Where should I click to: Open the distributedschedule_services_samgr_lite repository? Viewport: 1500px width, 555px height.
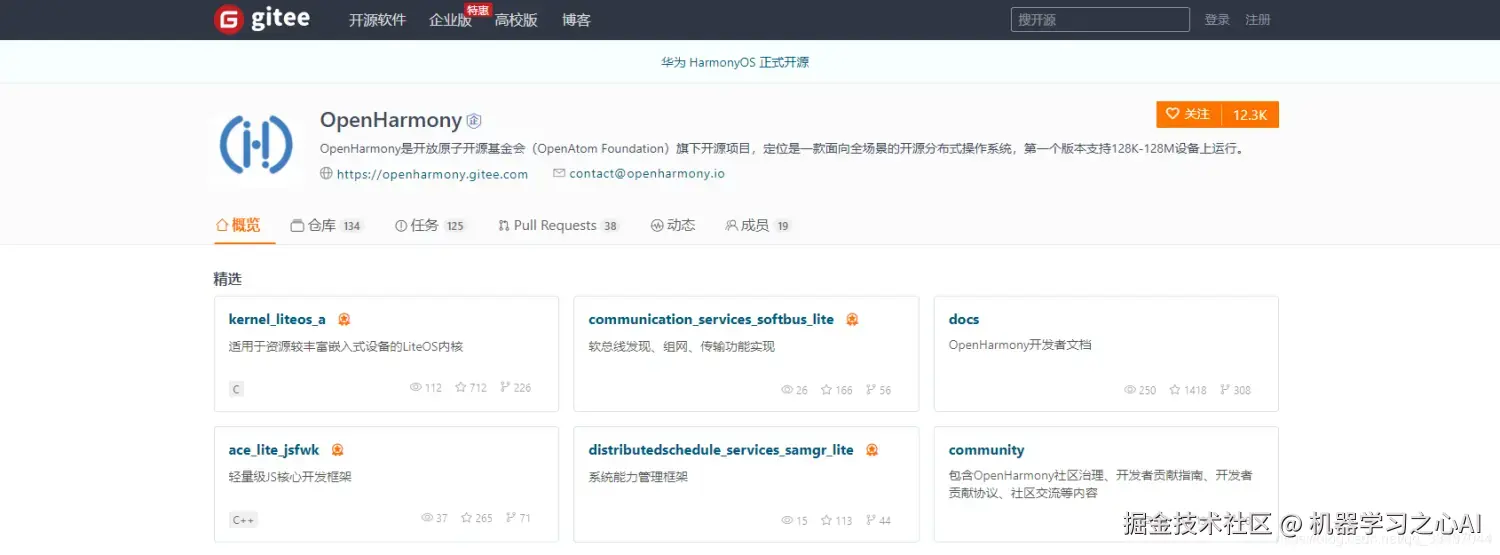(721, 450)
